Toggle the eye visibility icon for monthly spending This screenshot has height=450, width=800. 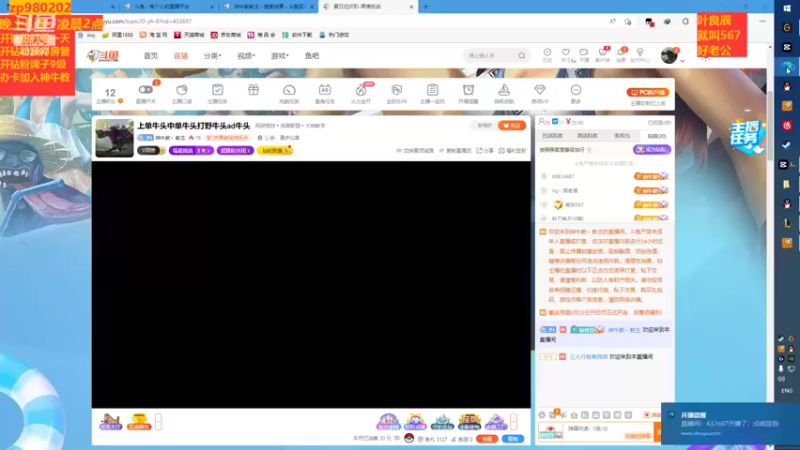(x=397, y=438)
